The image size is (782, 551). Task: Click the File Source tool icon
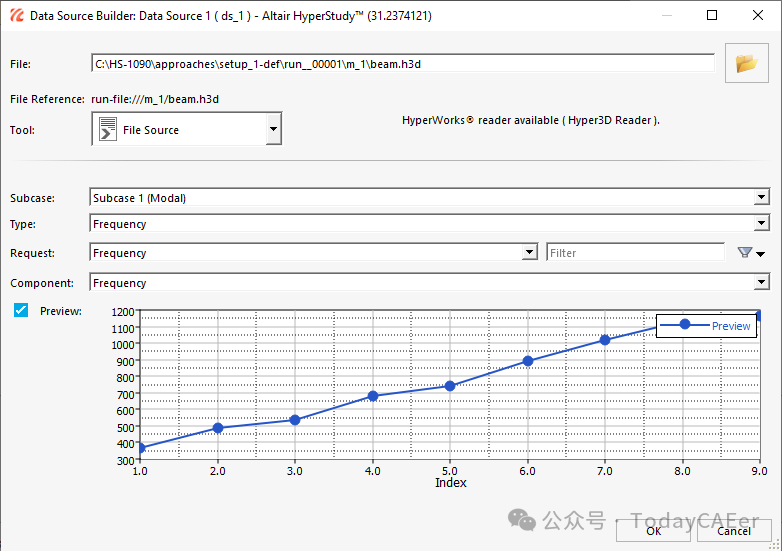(108, 129)
